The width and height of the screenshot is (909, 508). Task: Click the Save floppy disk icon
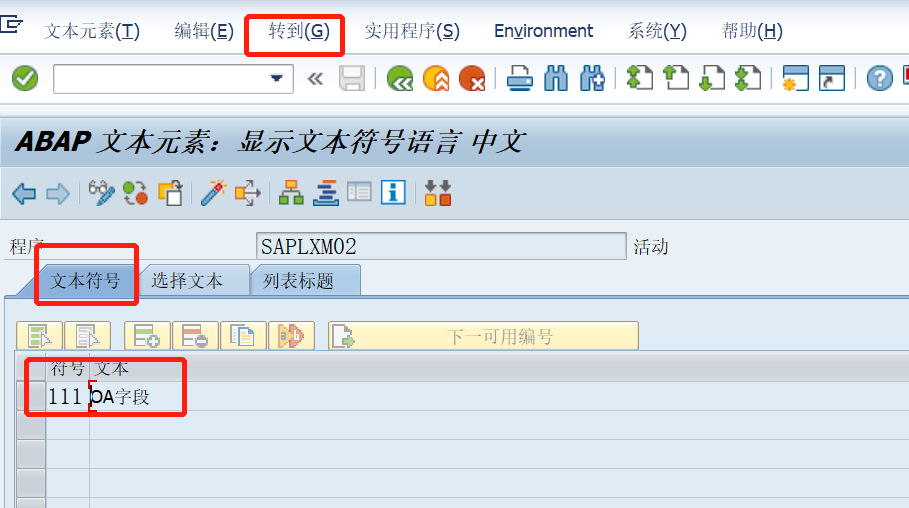click(352, 78)
